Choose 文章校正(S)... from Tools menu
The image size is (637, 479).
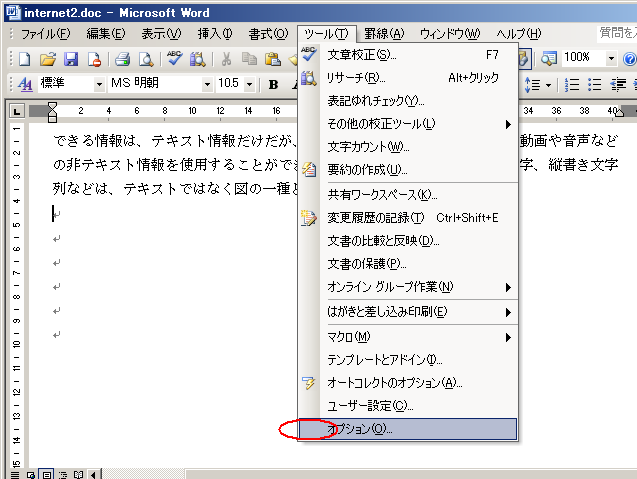click(x=408, y=54)
